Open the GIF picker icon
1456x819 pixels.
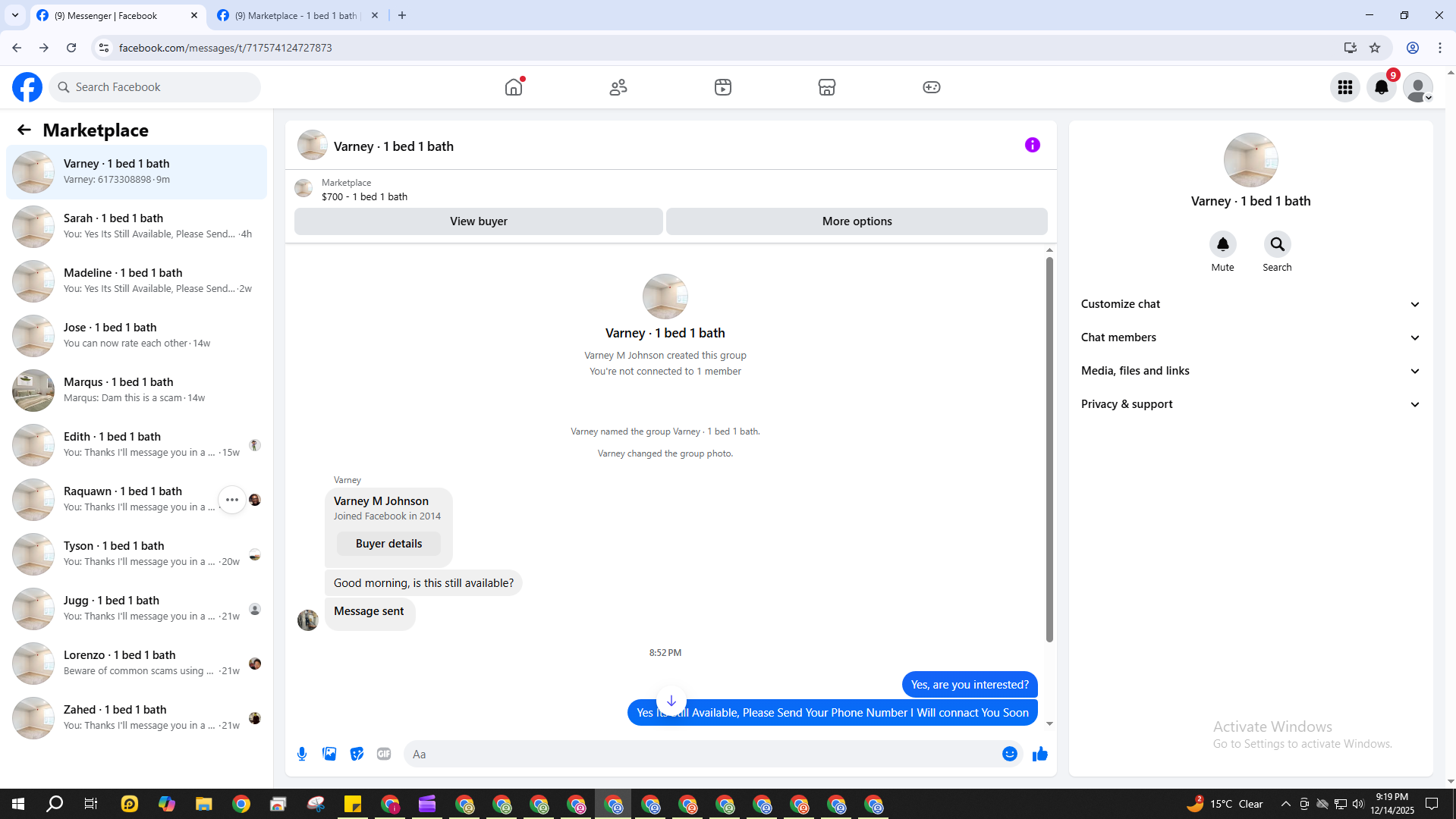click(384, 754)
